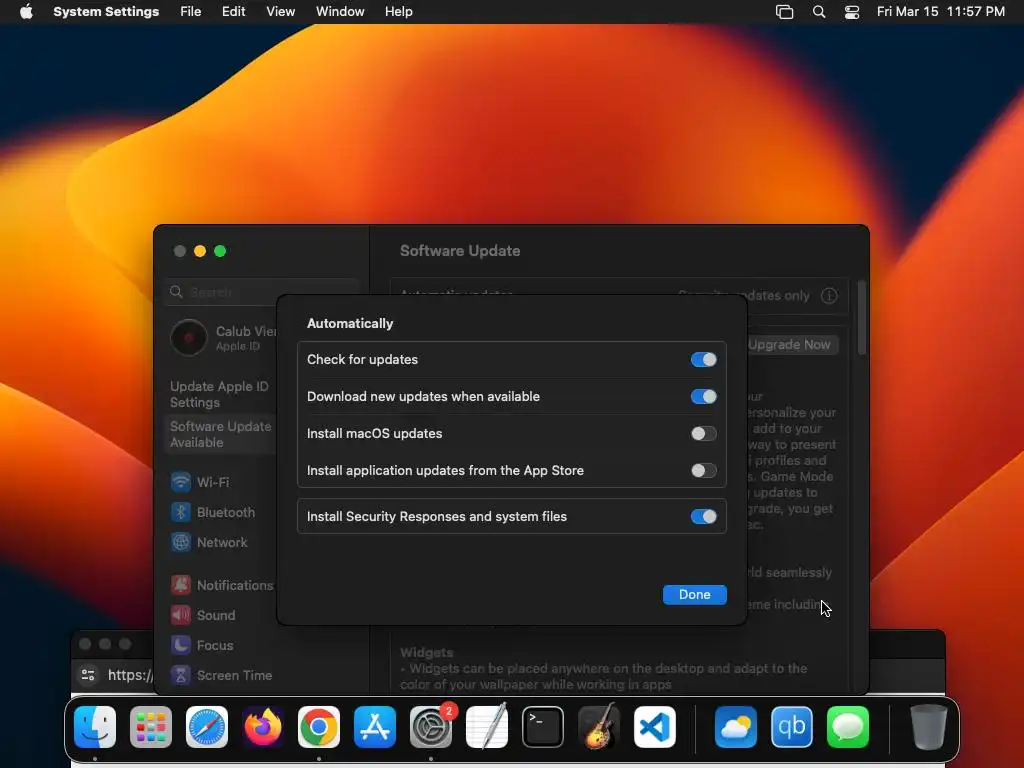
Task: Click the System Settings Dock icon with badge
Action: coord(431,726)
